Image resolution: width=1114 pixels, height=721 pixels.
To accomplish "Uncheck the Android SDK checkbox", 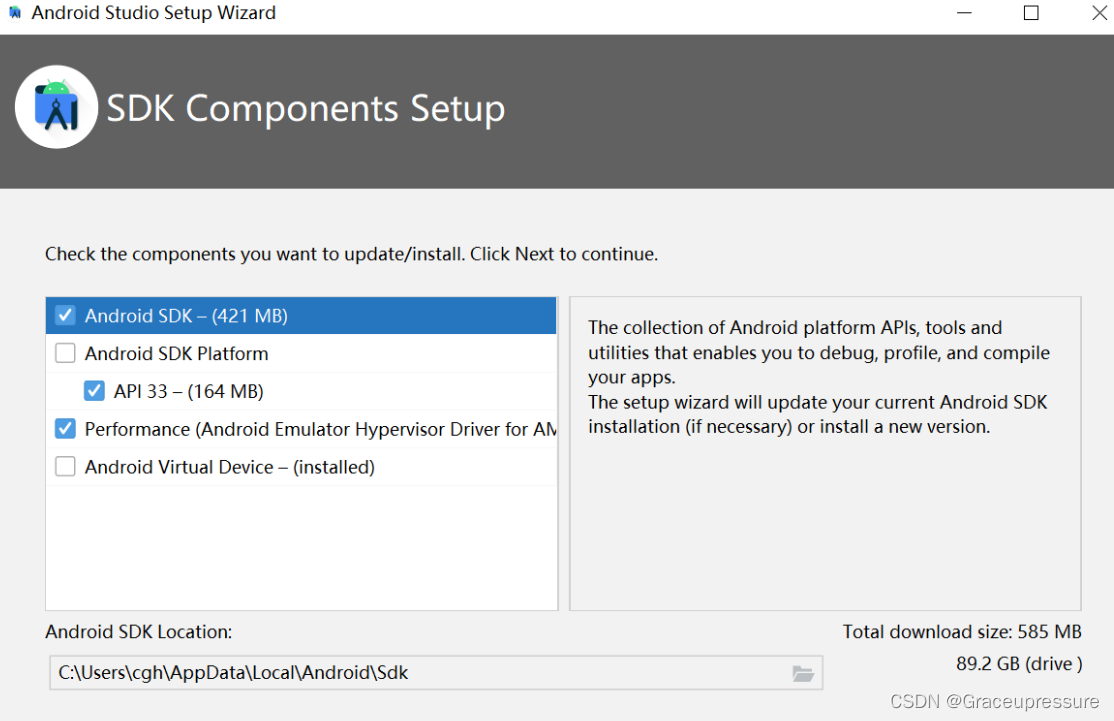I will (x=65, y=315).
